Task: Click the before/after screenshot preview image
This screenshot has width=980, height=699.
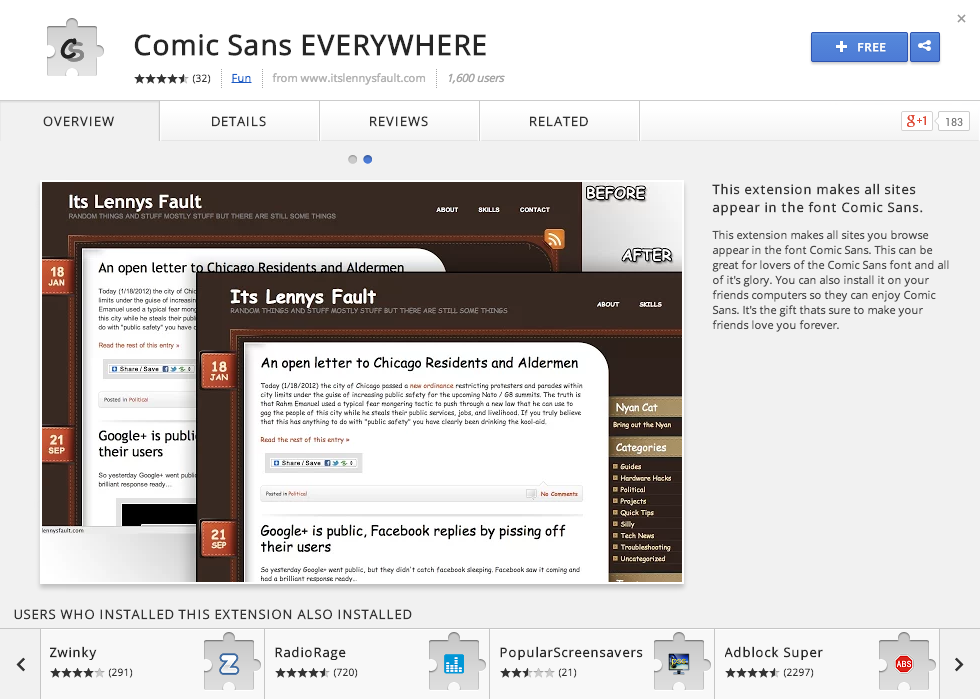Action: coord(362,382)
